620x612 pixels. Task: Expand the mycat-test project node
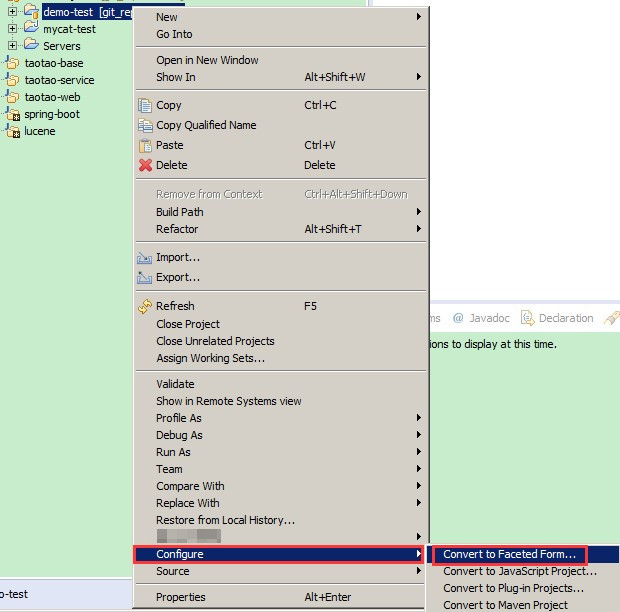(x=12, y=28)
